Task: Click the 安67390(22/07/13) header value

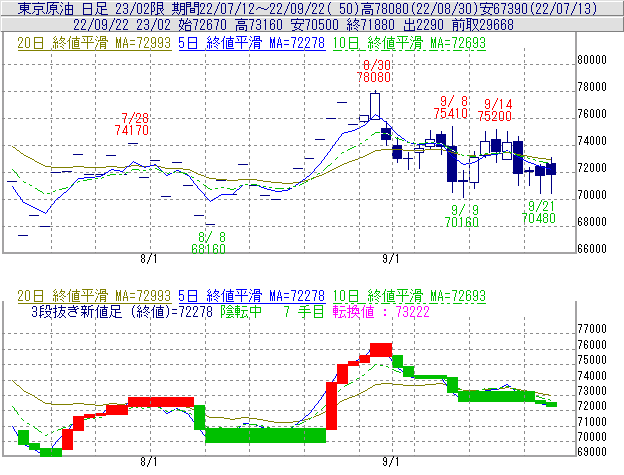Action: point(538,8)
